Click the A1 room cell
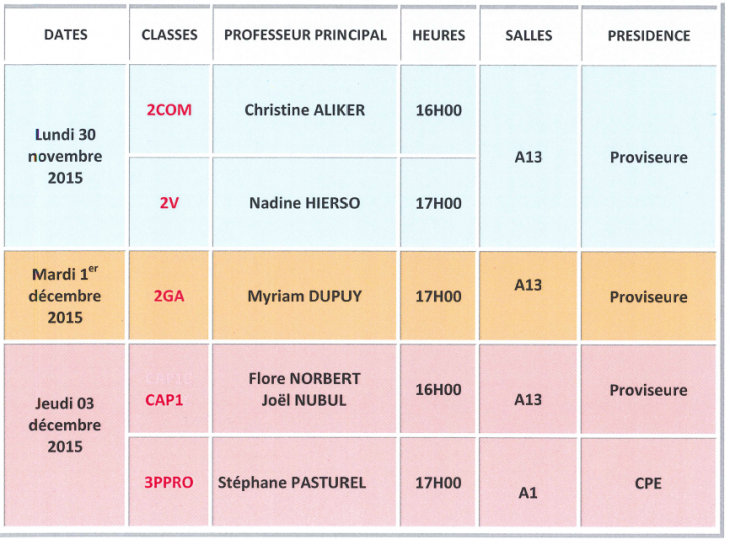The height and width of the screenshot is (545, 730). 529,482
